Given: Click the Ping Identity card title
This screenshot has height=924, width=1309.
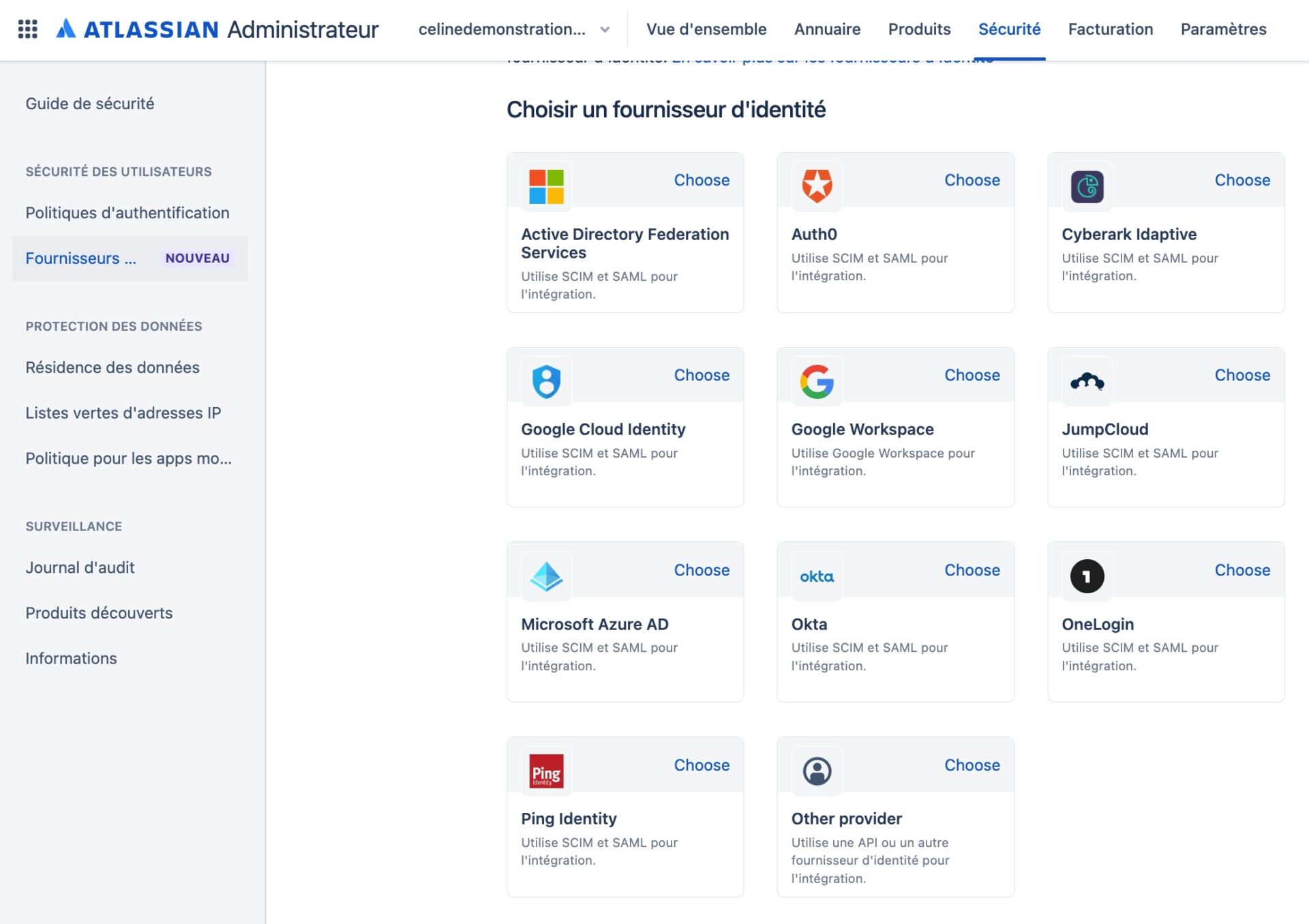Looking at the screenshot, I should [x=569, y=819].
